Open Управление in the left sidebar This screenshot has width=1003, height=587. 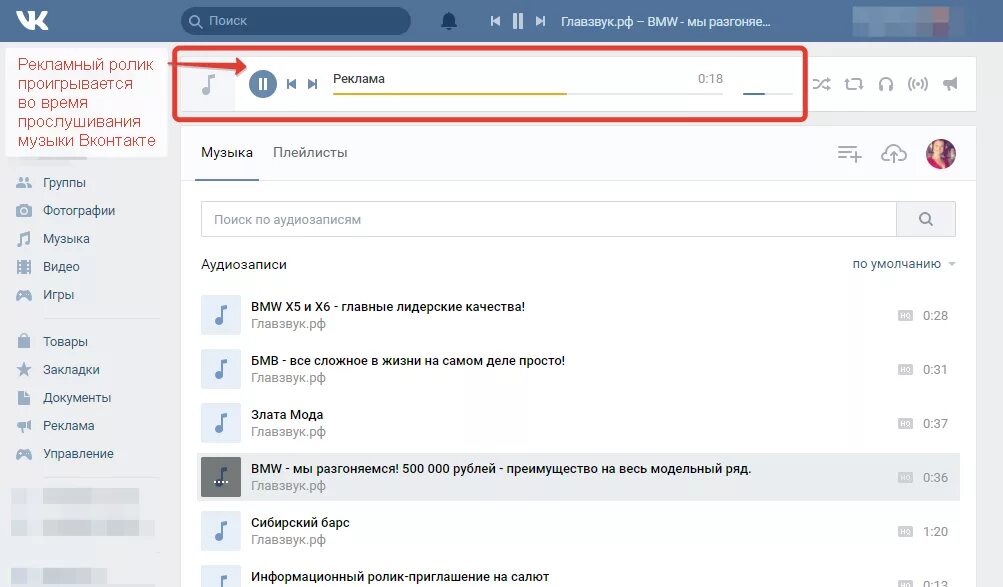[x=78, y=454]
